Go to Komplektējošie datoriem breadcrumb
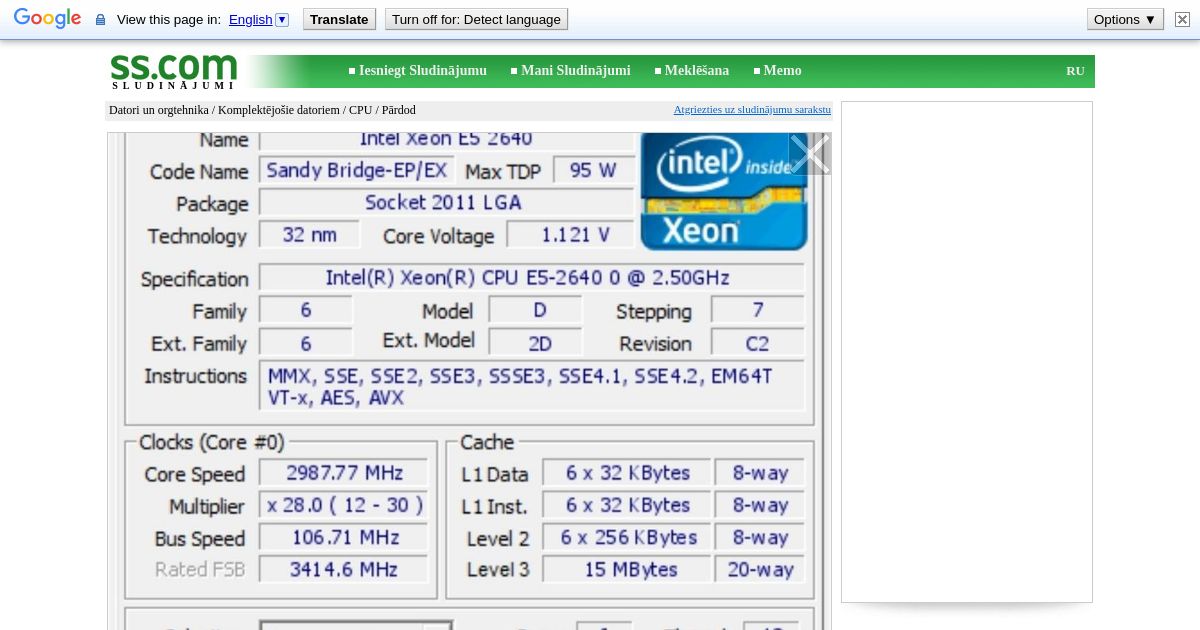Viewport: 1200px width, 630px height. 279,110
